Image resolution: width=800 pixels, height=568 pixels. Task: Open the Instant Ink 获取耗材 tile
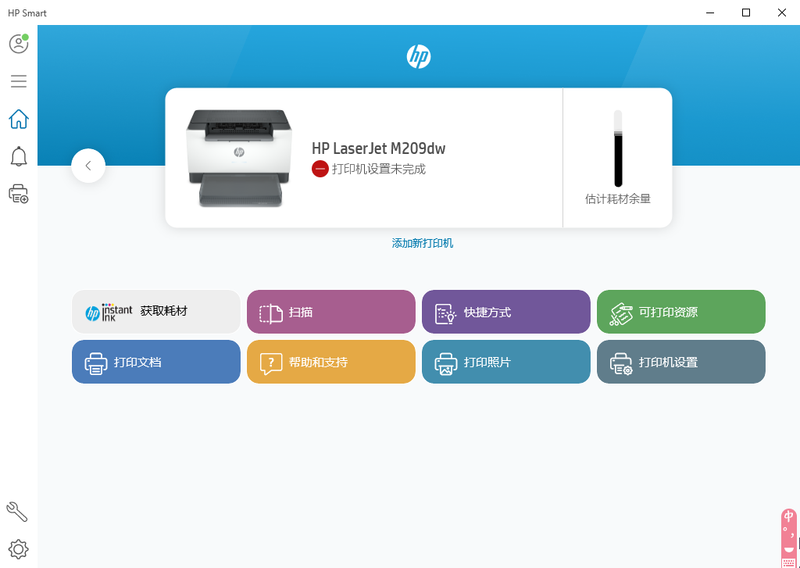156,312
